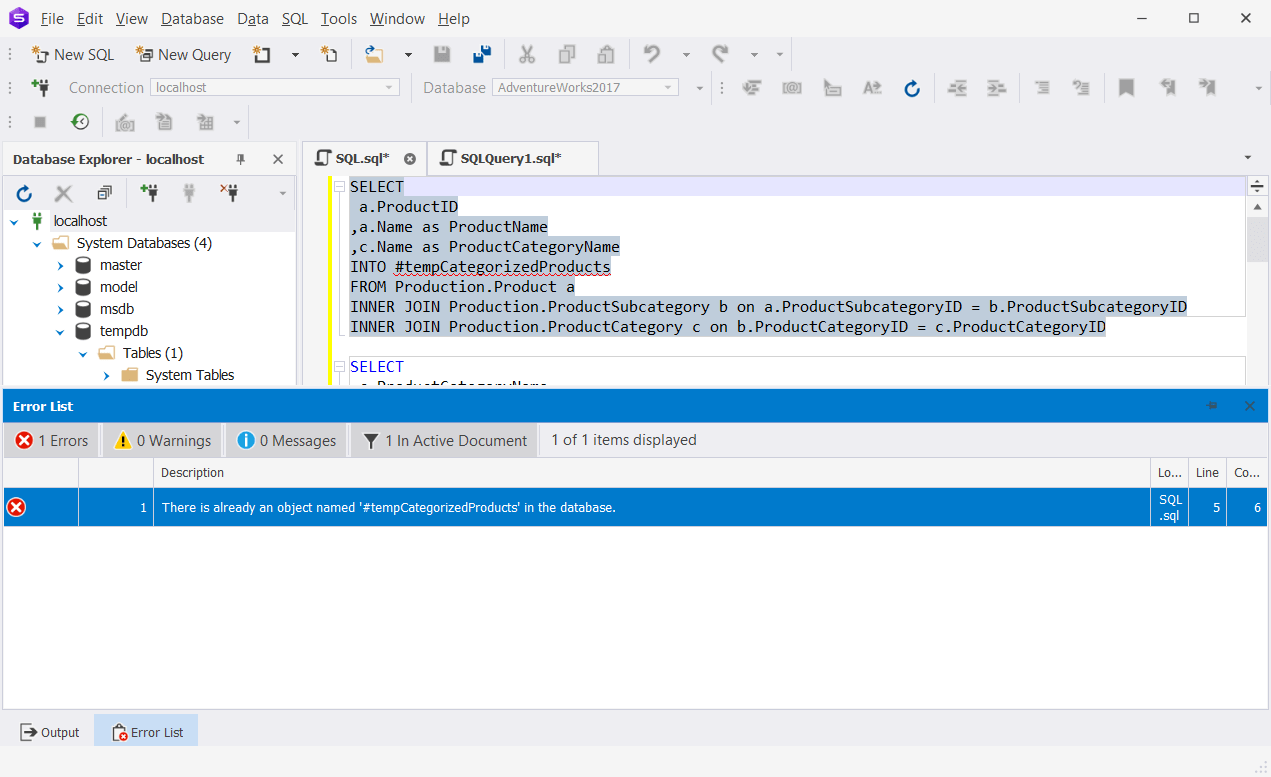
Task: Click the New SQL button
Action: coord(72,54)
